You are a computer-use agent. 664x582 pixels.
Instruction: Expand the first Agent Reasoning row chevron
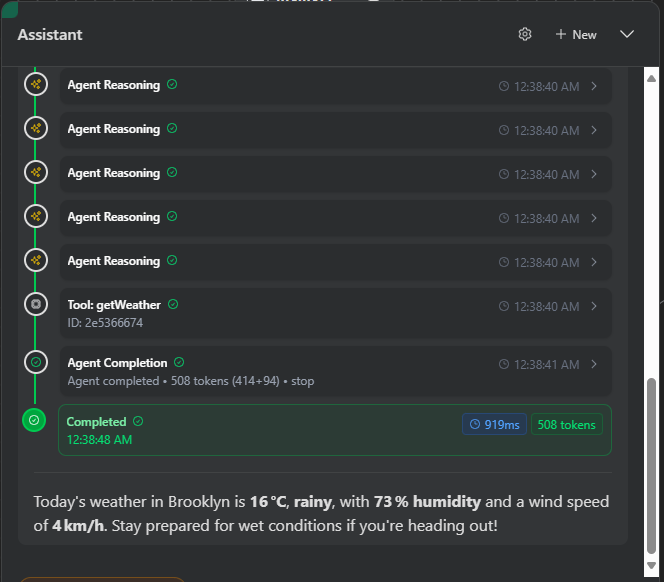click(x=594, y=86)
